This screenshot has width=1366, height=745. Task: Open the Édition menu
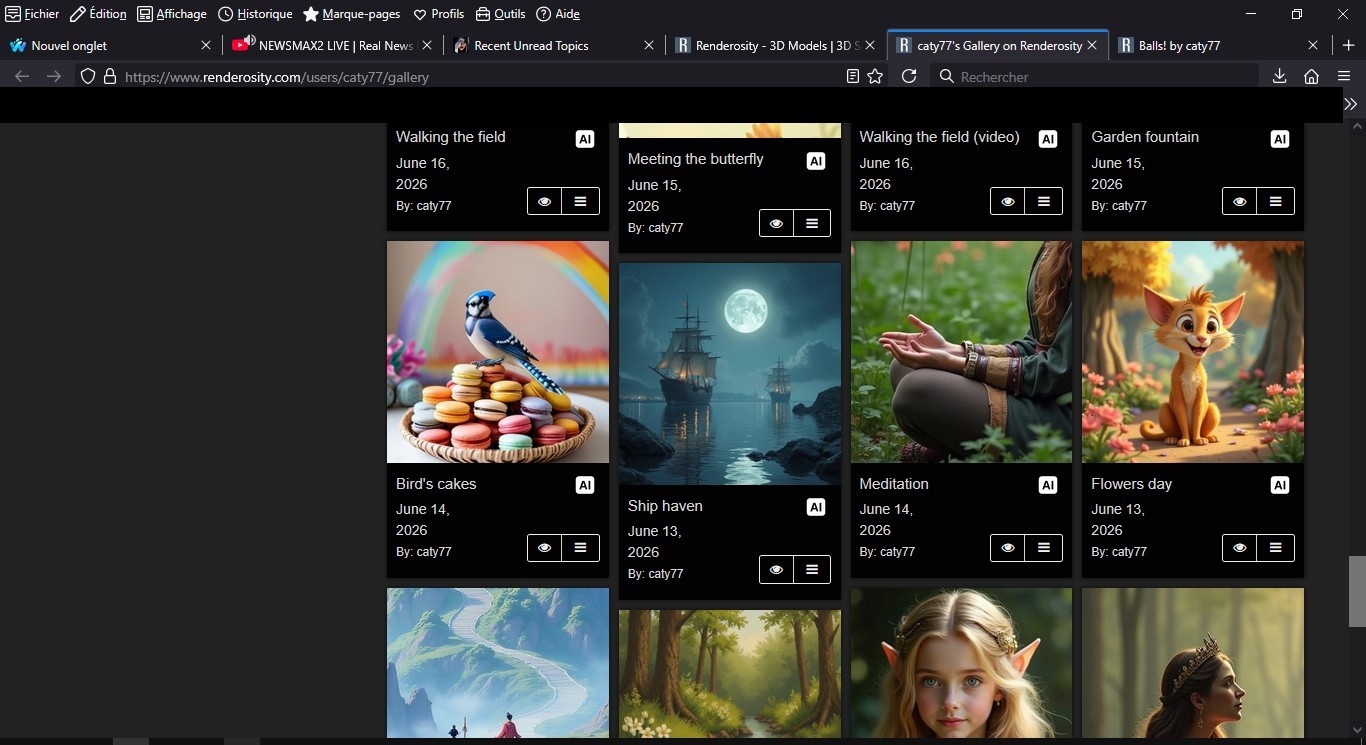[x=98, y=14]
